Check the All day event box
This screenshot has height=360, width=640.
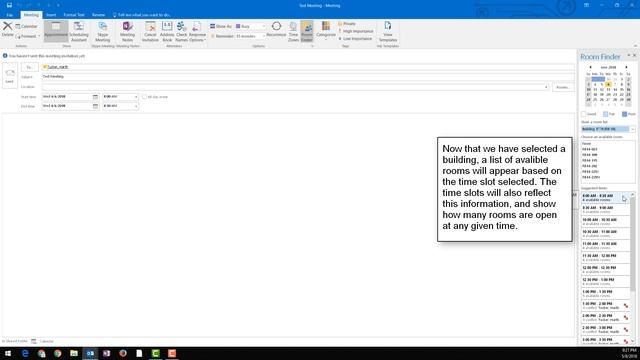tap(144, 97)
